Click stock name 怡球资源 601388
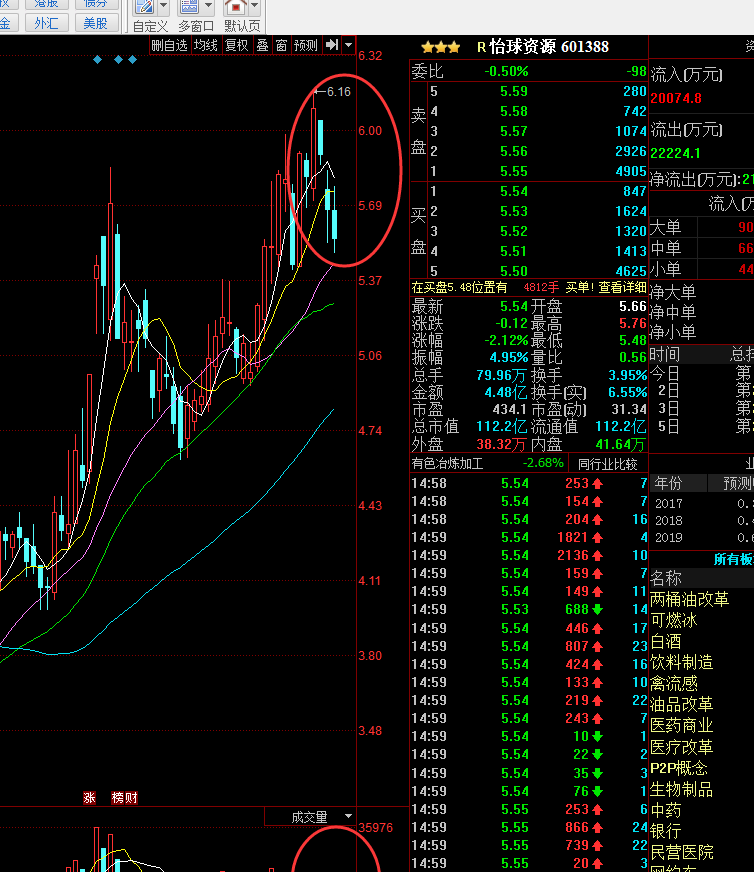The width and height of the screenshot is (754, 872). click(549, 47)
